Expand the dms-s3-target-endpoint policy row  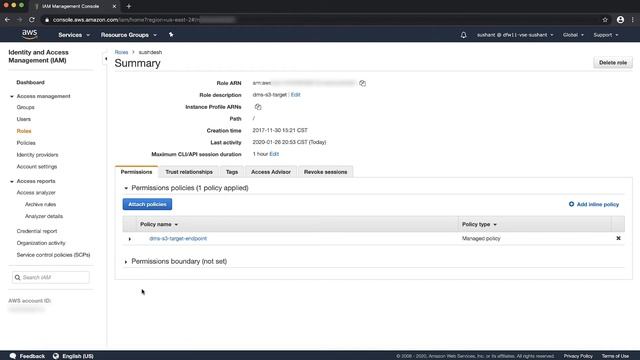[130, 239]
